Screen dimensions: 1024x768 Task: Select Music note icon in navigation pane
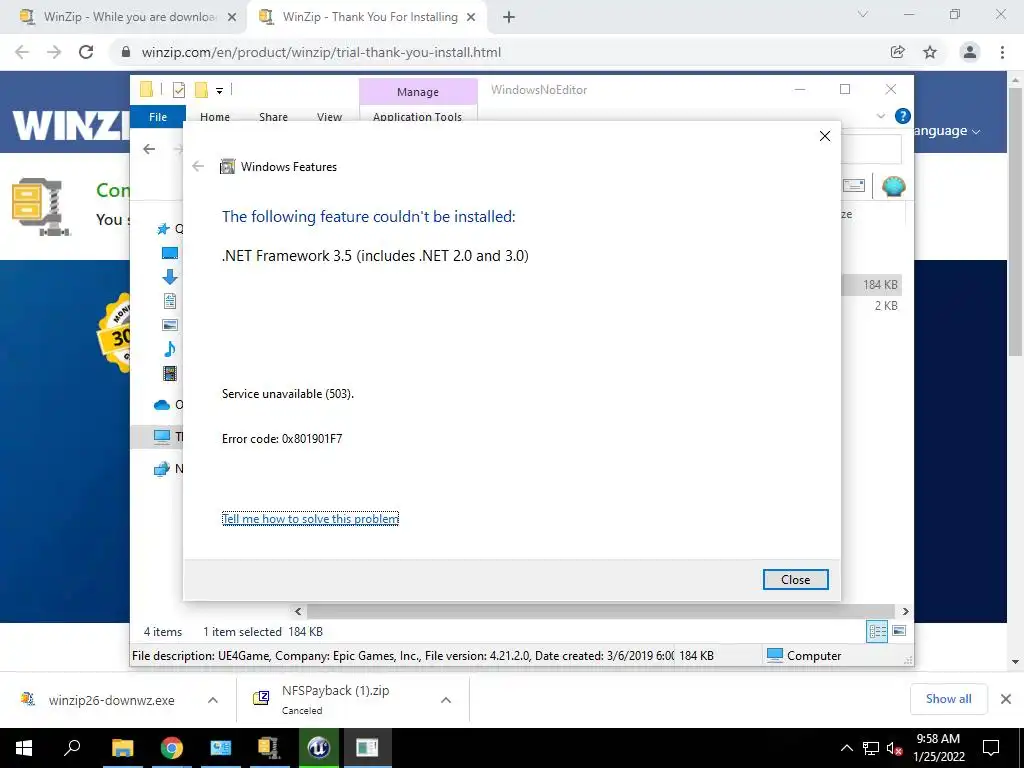pos(170,349)
